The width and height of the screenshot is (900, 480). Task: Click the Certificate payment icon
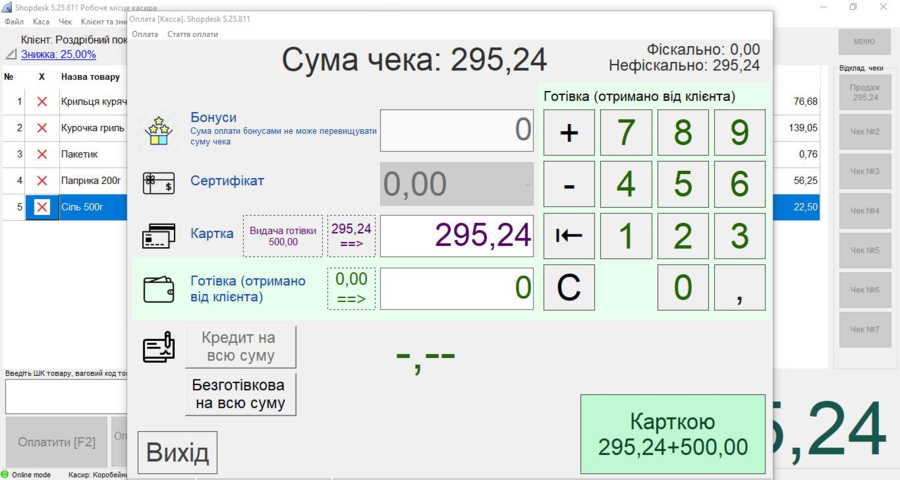coord(159,182)
